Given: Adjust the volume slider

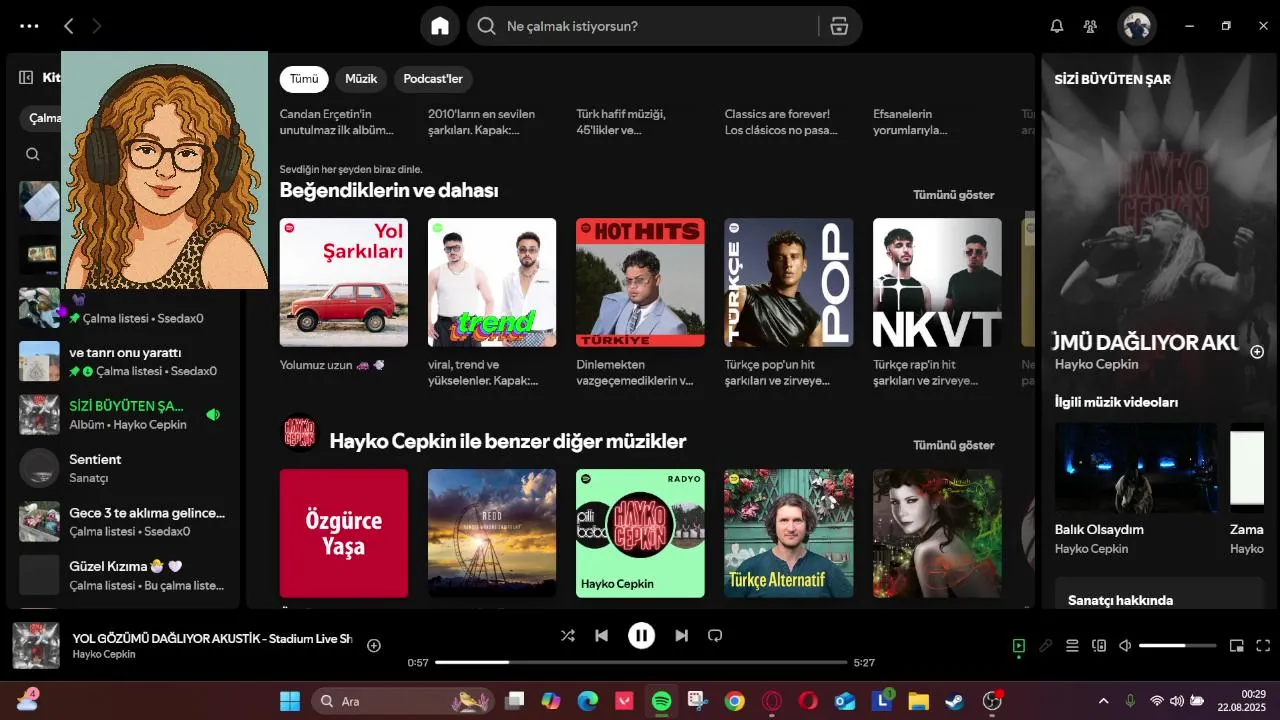Looking at the screenshot, I should click(1177, 646).
